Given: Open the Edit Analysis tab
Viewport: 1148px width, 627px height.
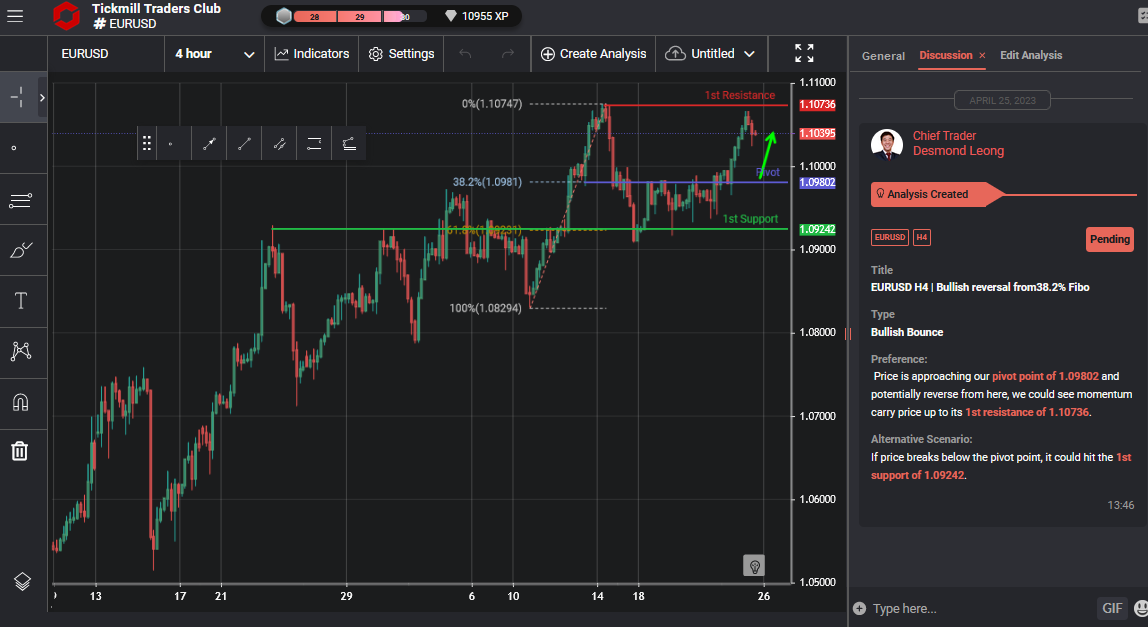Looking at the screenshot, I should tap(1031, 55).
